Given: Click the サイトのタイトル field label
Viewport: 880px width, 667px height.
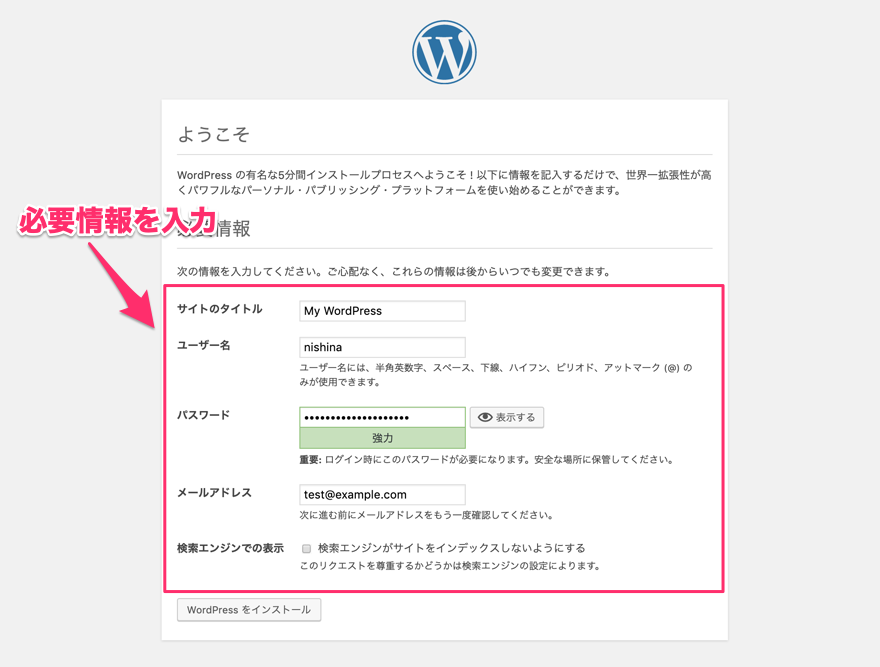Looking at the screenshot, I should pyautogui.click(x=220, y=309).
